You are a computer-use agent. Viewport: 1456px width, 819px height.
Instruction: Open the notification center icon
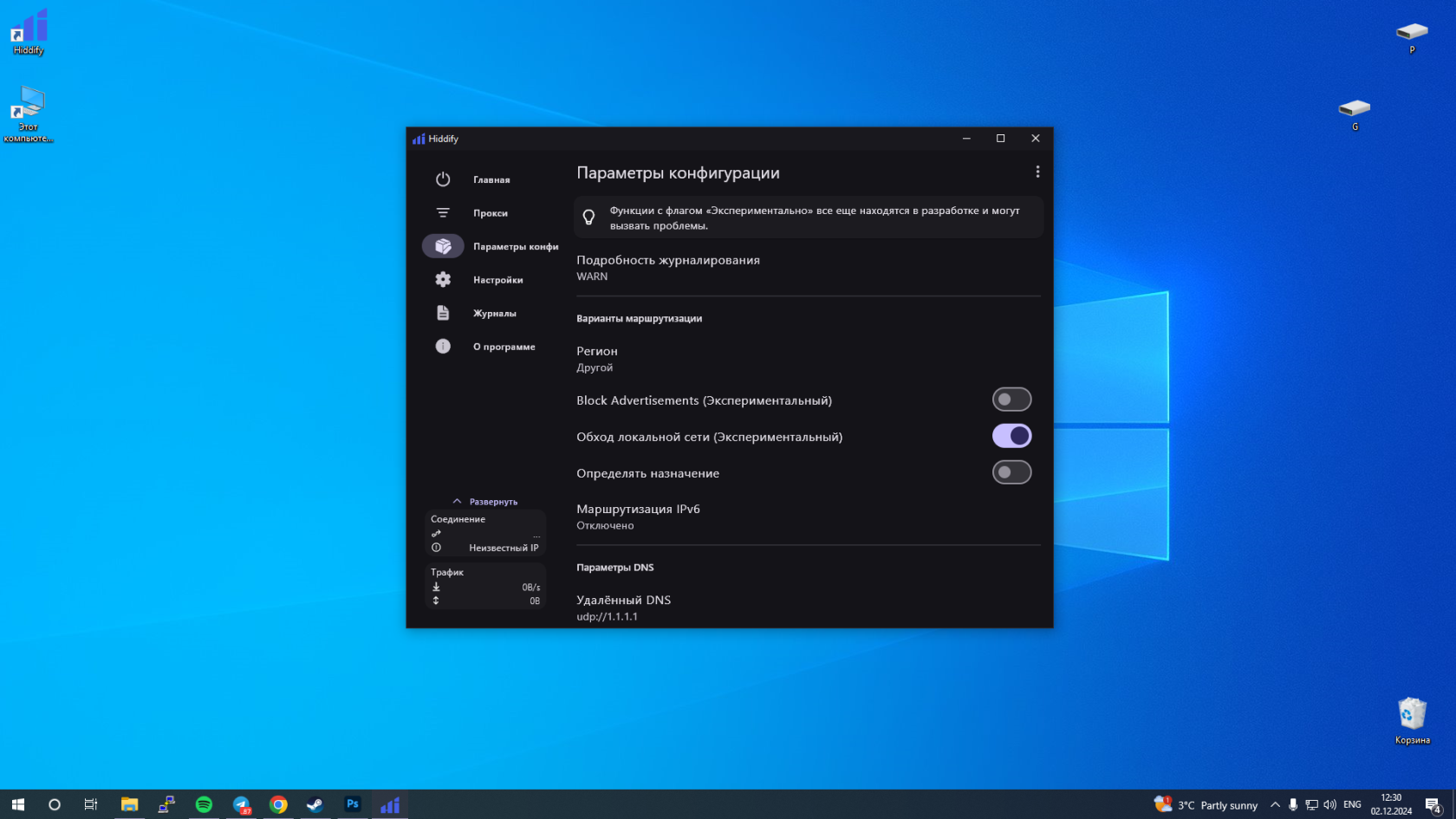1433,805
